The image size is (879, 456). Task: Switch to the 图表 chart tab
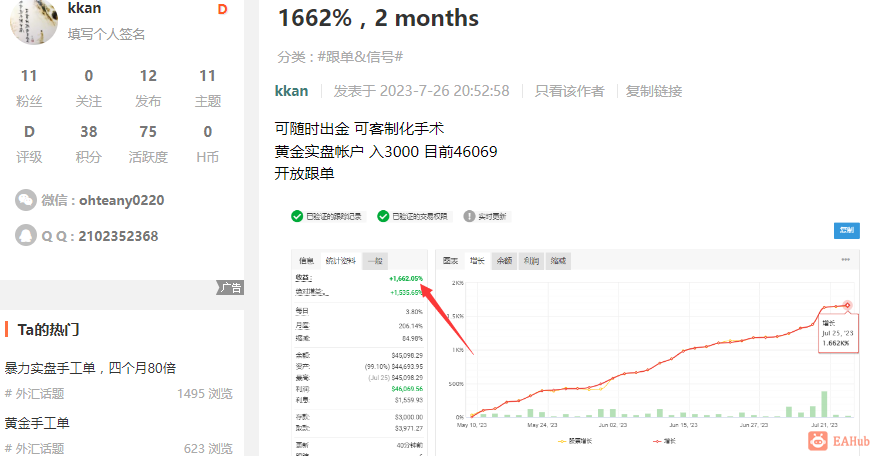click(x=450, y=260)
